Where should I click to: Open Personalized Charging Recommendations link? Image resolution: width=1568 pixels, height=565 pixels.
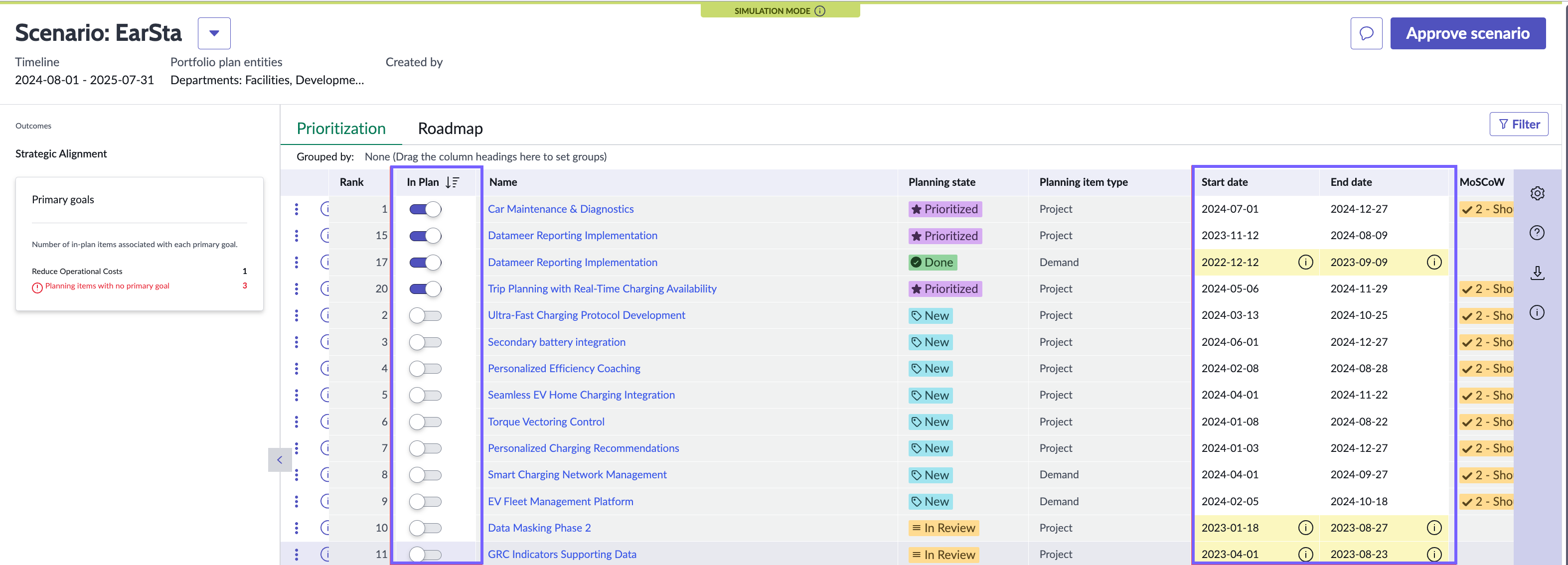click(x=583, y=448)
